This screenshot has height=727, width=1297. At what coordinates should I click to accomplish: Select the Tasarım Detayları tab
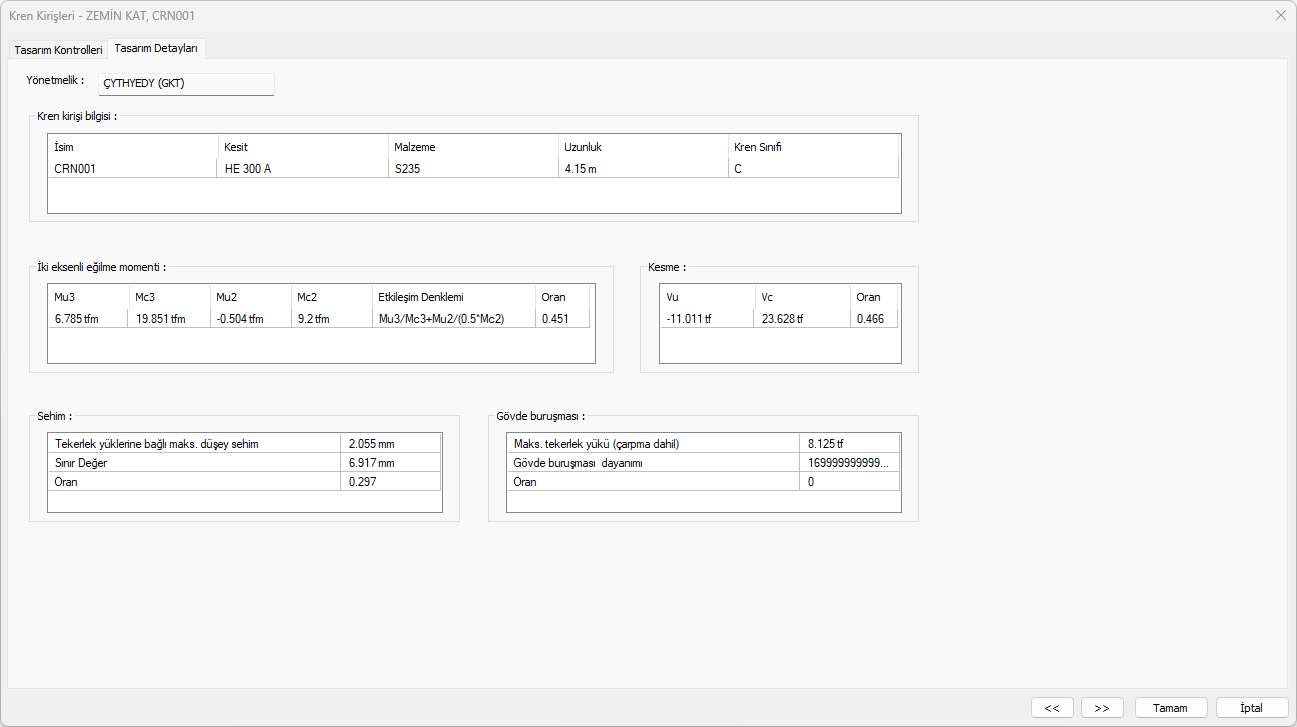coord(156,48)
